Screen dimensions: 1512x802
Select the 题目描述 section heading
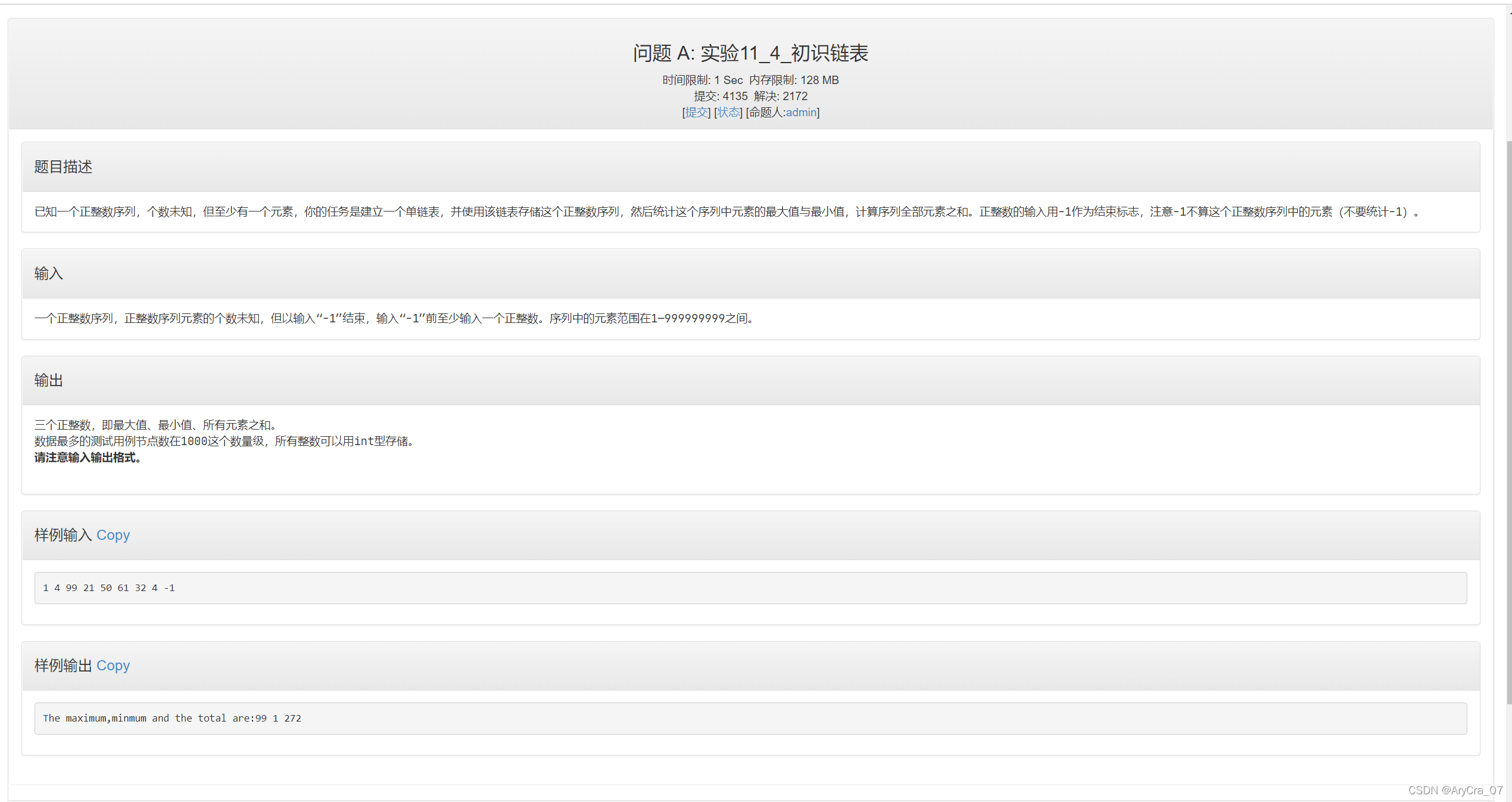point(63,167)
